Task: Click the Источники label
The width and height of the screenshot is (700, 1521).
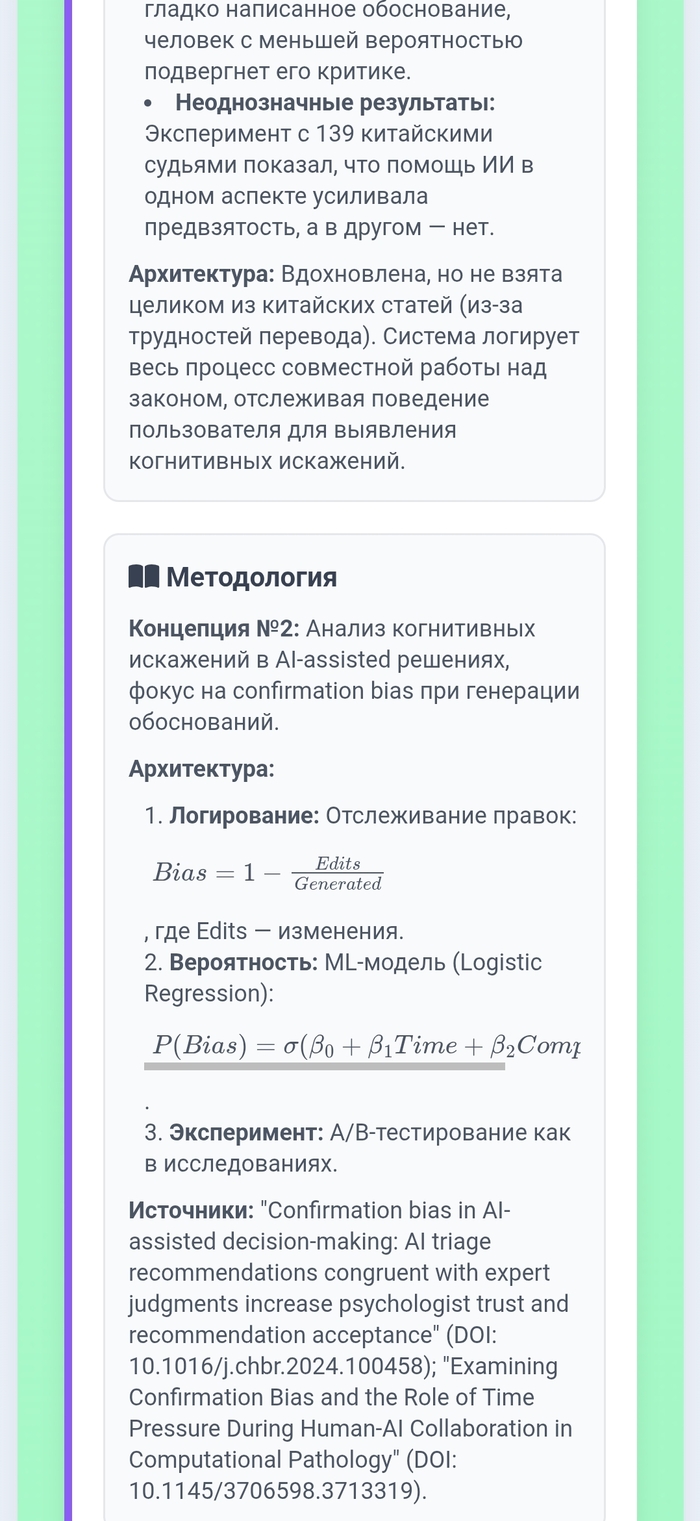Action: [x=191, y=1211]
